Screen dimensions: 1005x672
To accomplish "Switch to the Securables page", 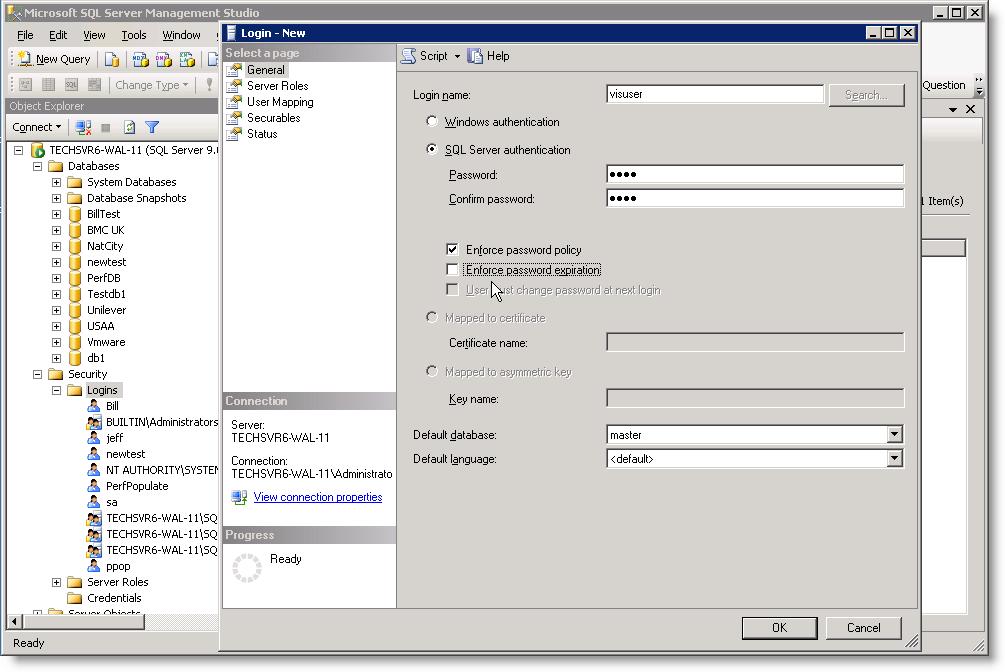I will 273,118.
